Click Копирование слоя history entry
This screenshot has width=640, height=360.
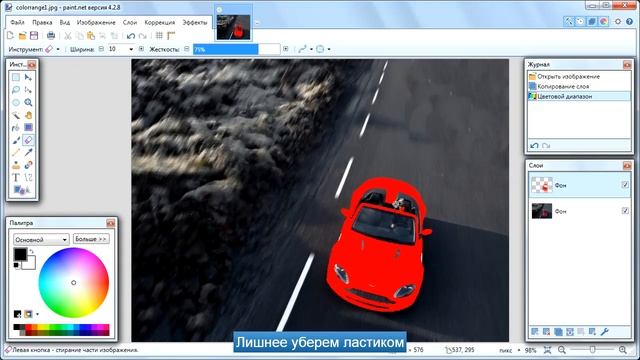coord(579,86)
